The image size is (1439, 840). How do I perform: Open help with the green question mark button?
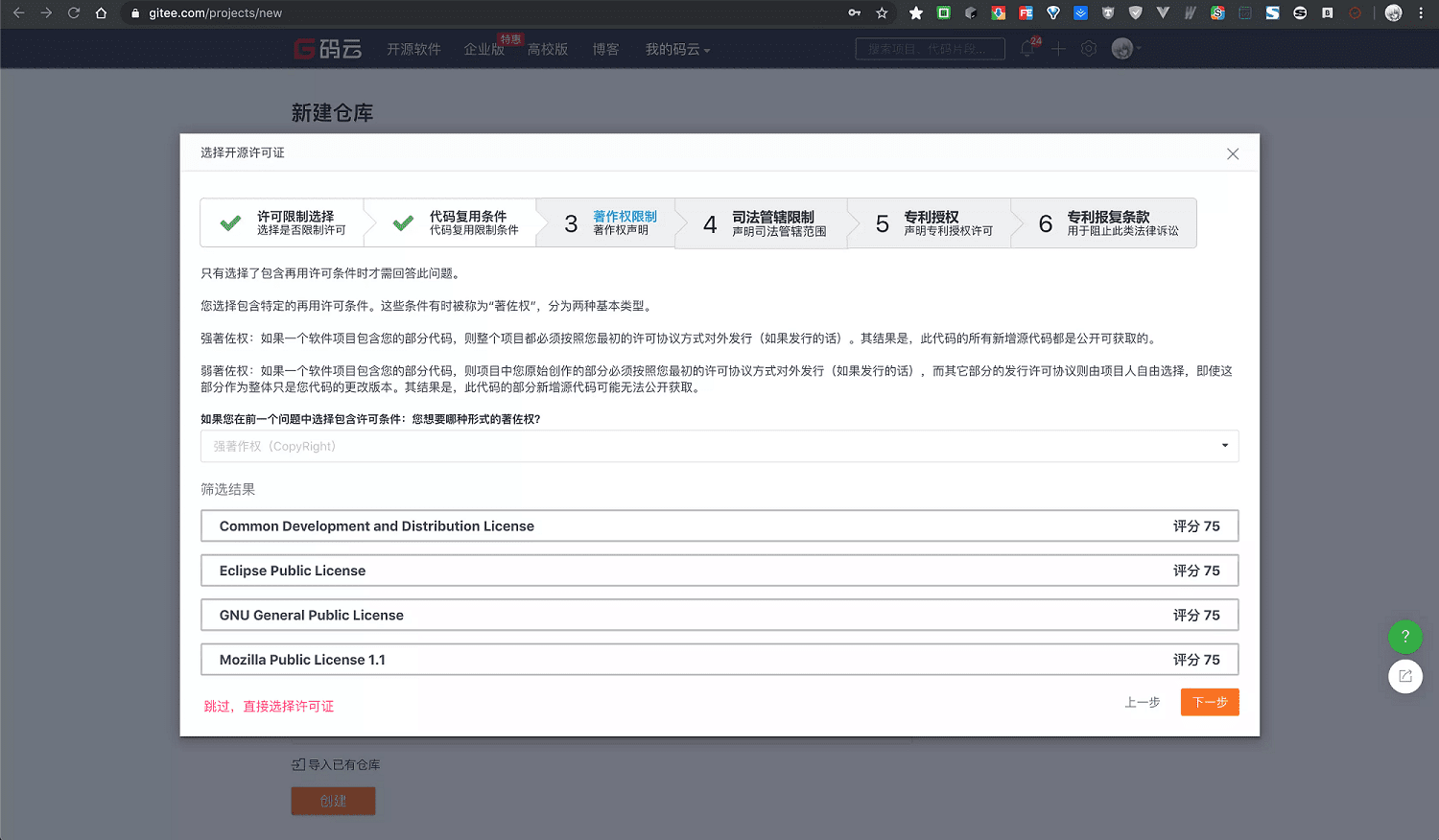1404,636
